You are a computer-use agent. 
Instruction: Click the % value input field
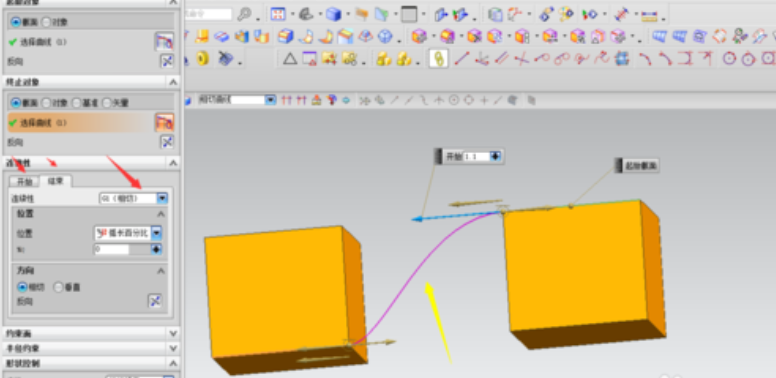(112, 249)
